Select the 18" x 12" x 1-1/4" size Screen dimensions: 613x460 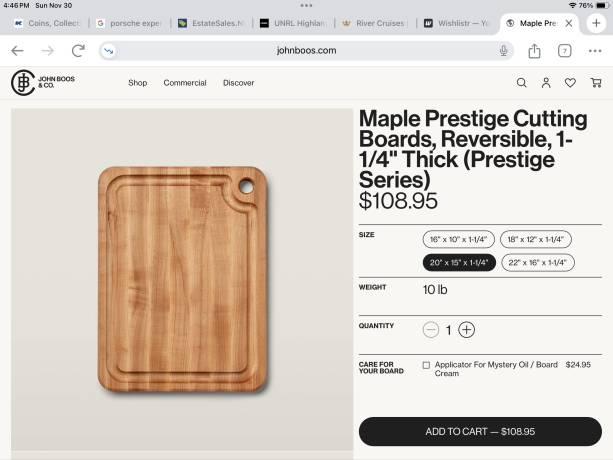point(535,240)
